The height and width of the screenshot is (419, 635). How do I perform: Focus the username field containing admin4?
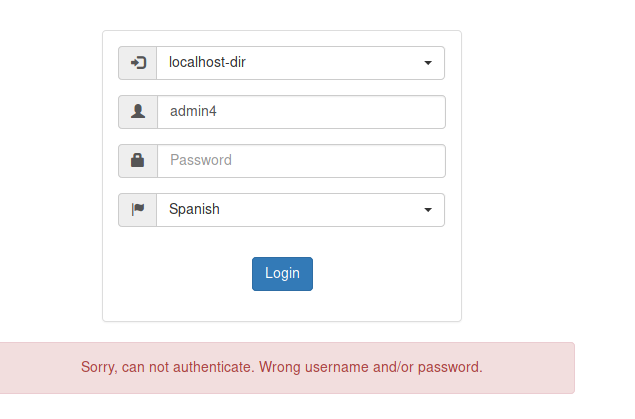pos(300,112)
